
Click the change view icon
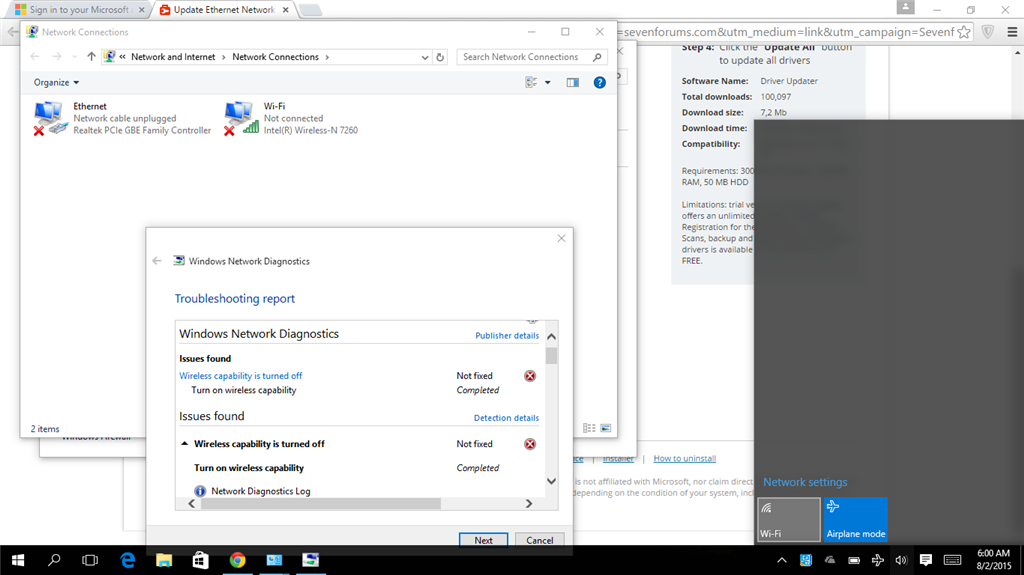532,82
